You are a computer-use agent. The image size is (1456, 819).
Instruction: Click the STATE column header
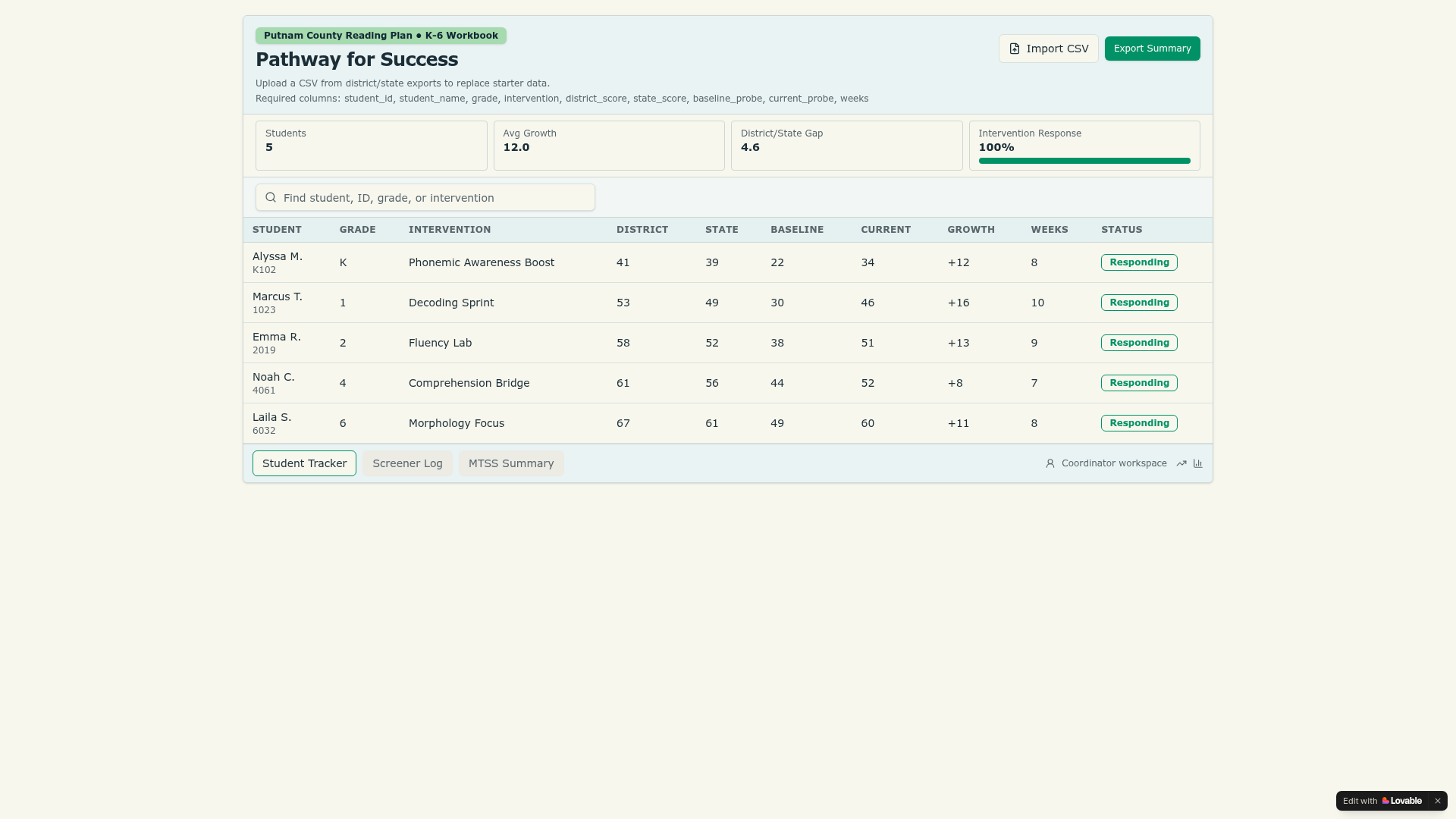click(x=722, y=230)
